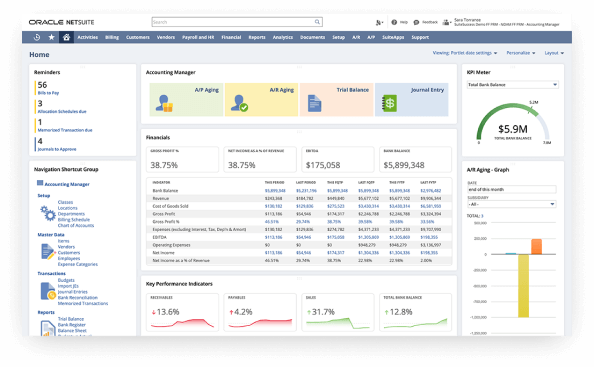Viewport: 594px width, 367px height.
Task: Go to the Home dashboard icon
Action: click(66, 37)
